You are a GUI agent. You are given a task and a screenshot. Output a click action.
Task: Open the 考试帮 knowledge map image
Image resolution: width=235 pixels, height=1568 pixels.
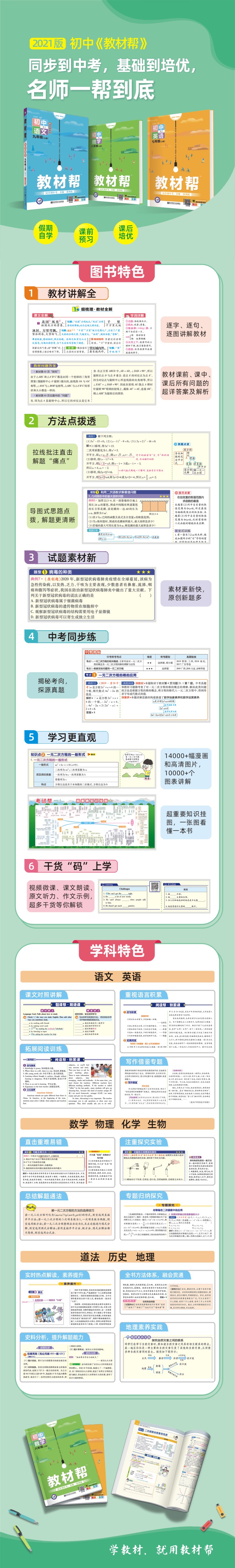(x=92, y=822)
